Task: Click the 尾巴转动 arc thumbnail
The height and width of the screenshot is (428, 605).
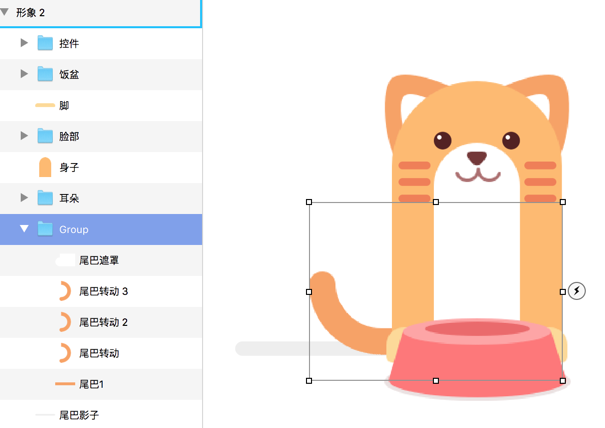Action: coord(65,353)
